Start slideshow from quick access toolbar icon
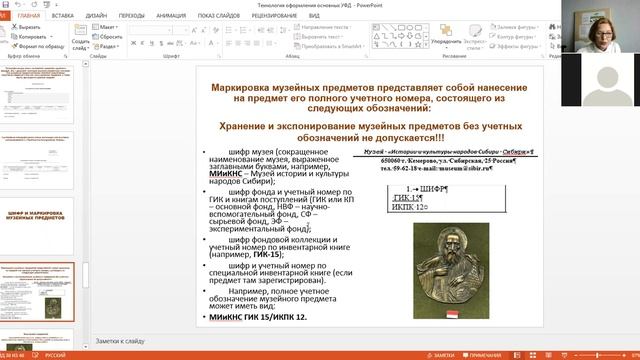Viewport: 640px width, 360px height. point(47,4)
